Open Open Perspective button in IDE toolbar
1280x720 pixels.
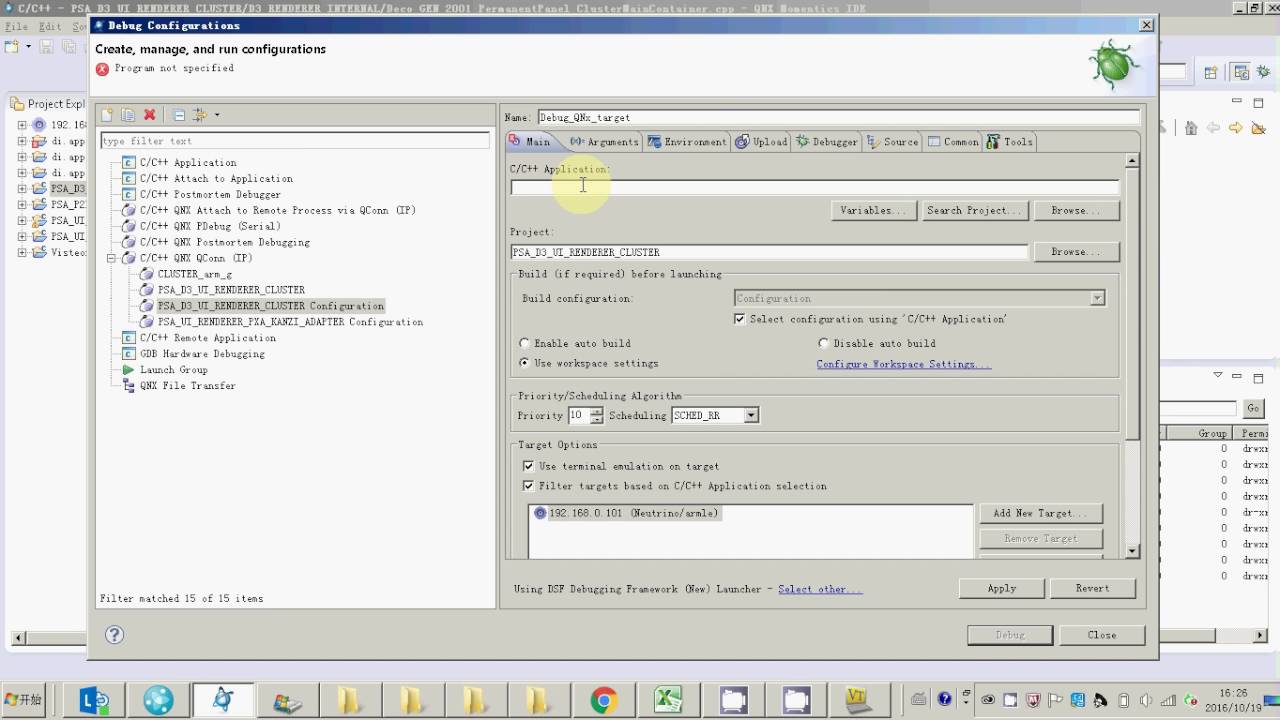pyautogui.click(x=1211, y=72)
